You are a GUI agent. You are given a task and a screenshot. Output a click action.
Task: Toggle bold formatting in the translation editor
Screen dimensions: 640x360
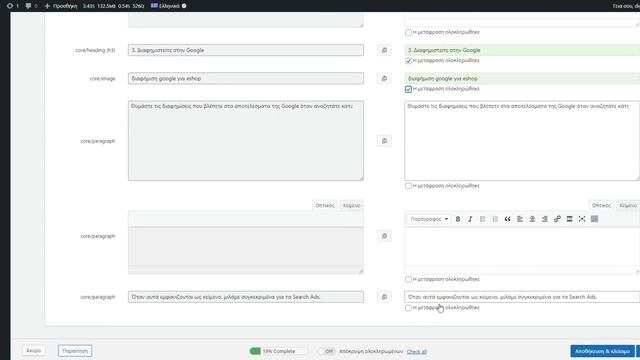[458, 219]
